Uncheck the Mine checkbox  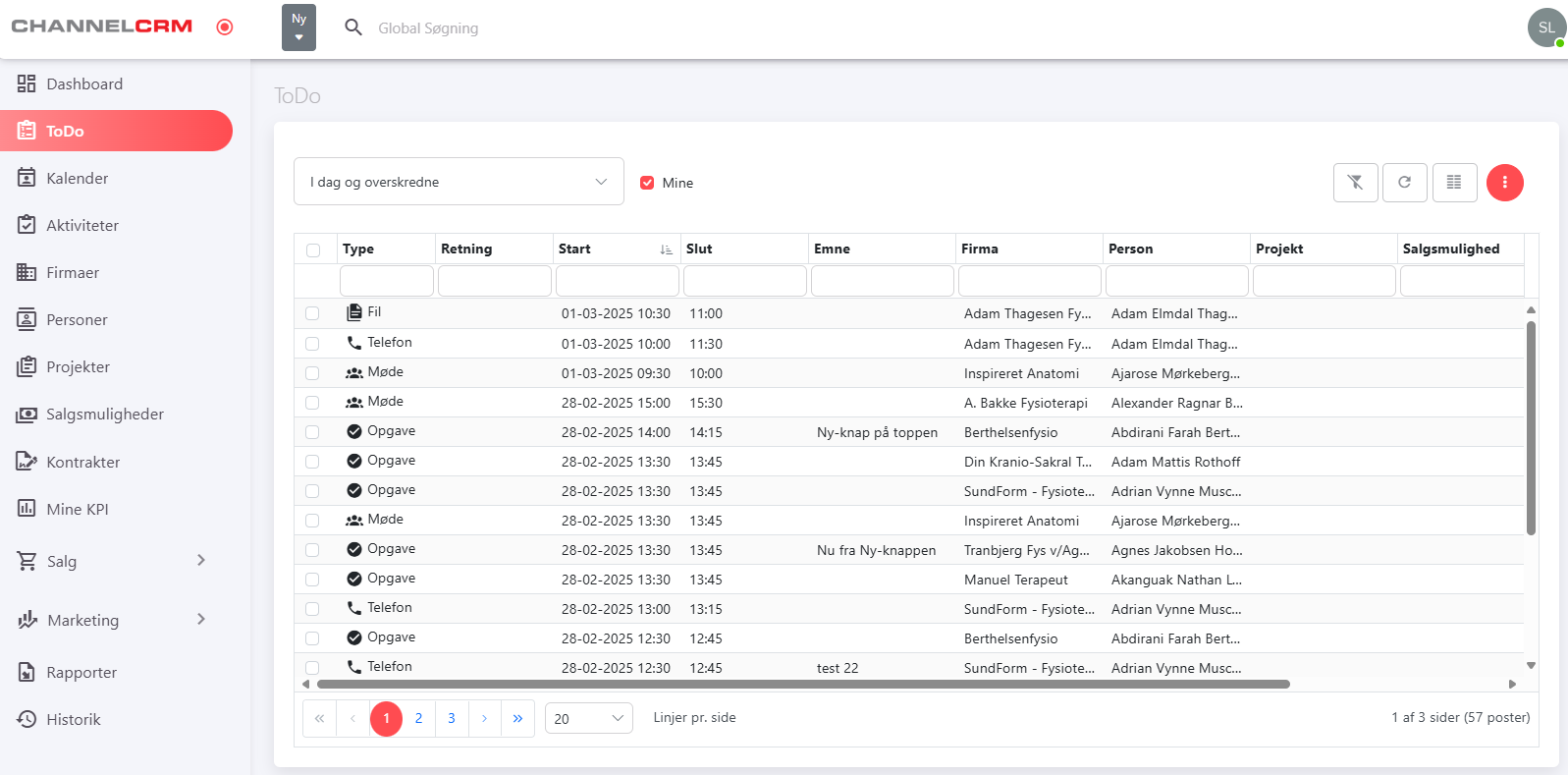tap(647, 183)
